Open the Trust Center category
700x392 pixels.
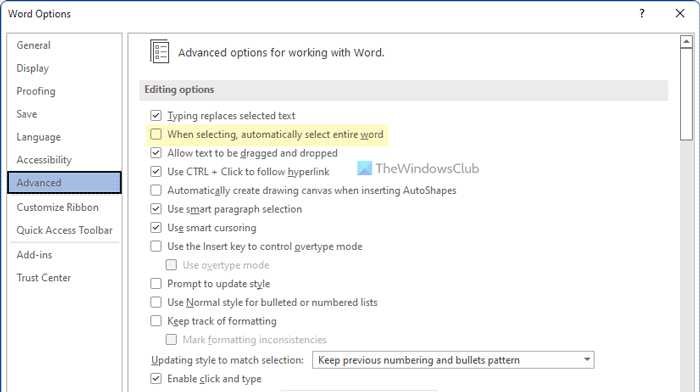click(x=44, y=278)
